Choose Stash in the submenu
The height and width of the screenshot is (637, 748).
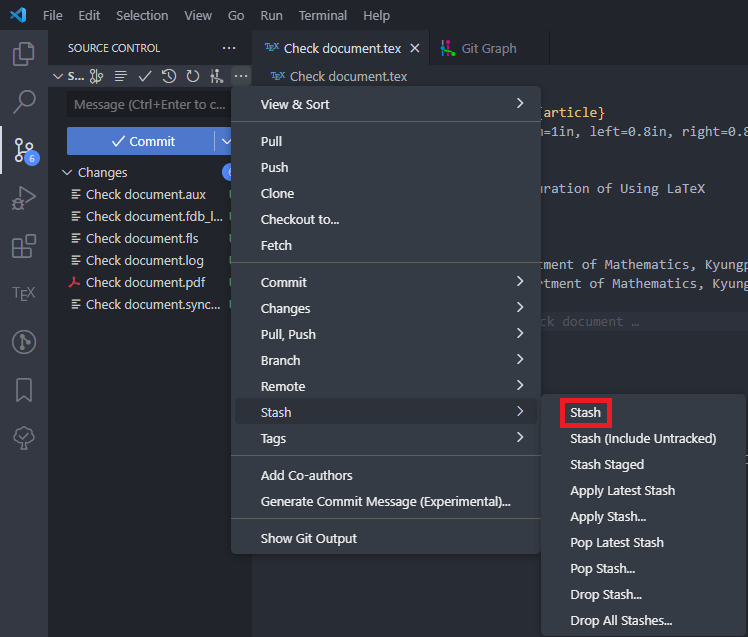pyautogui.click(x=585, y=412)
